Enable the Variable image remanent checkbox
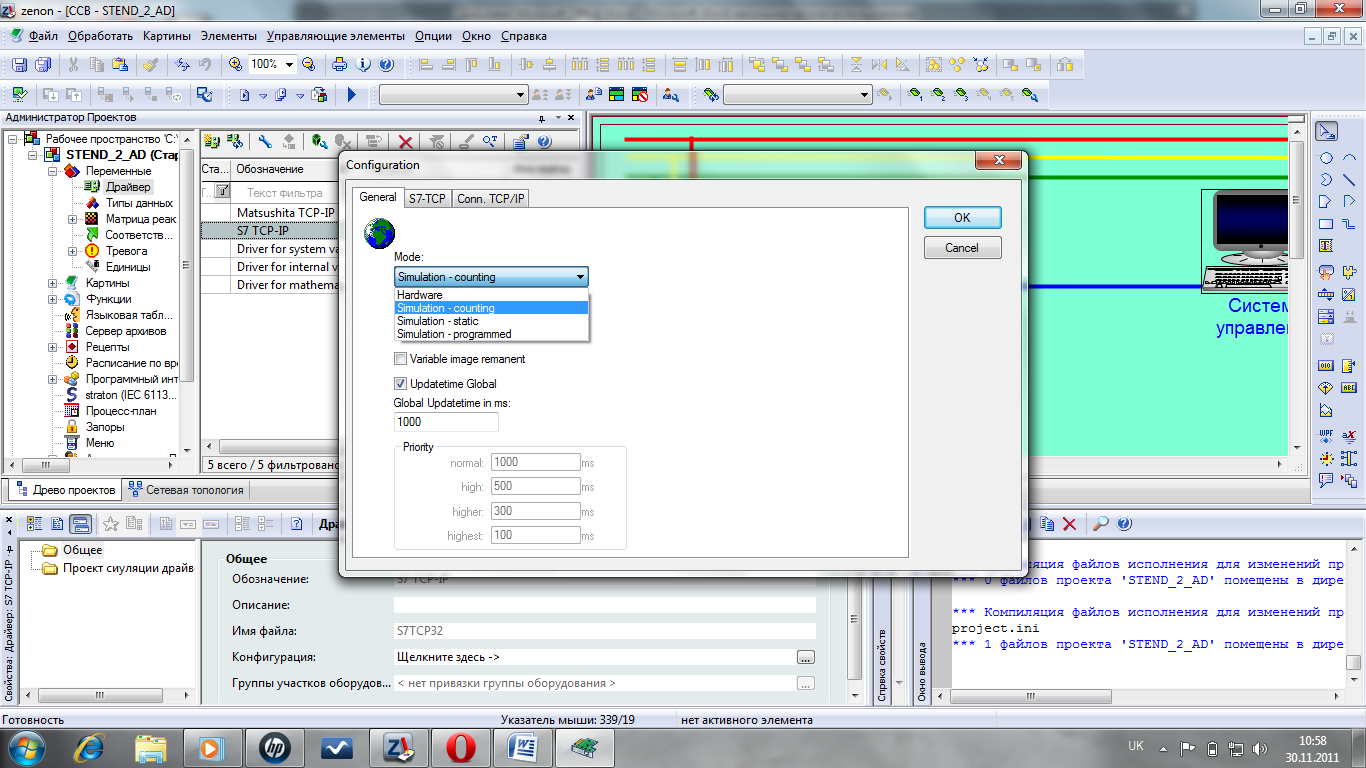 (x=401, y=359)
